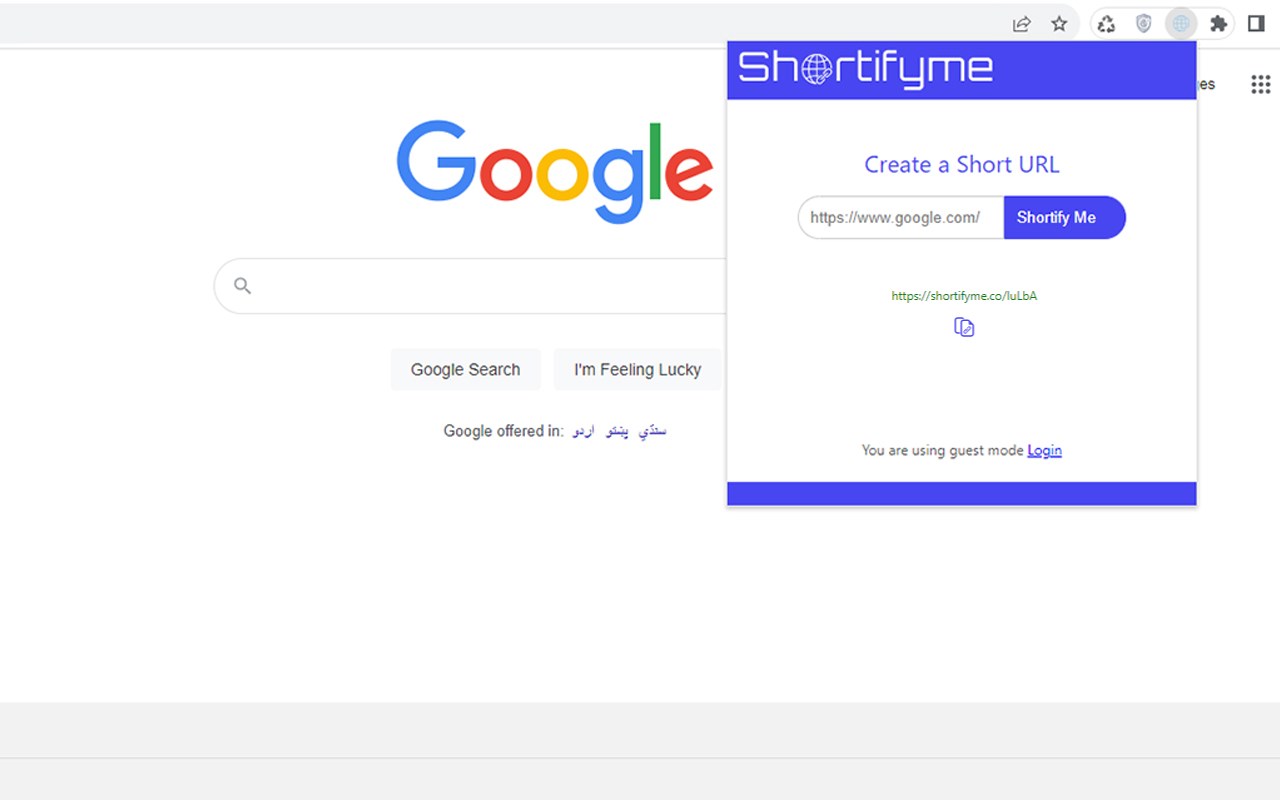Click inside the URL input field in popup
1280x800 pixels.
coord(901,217)
